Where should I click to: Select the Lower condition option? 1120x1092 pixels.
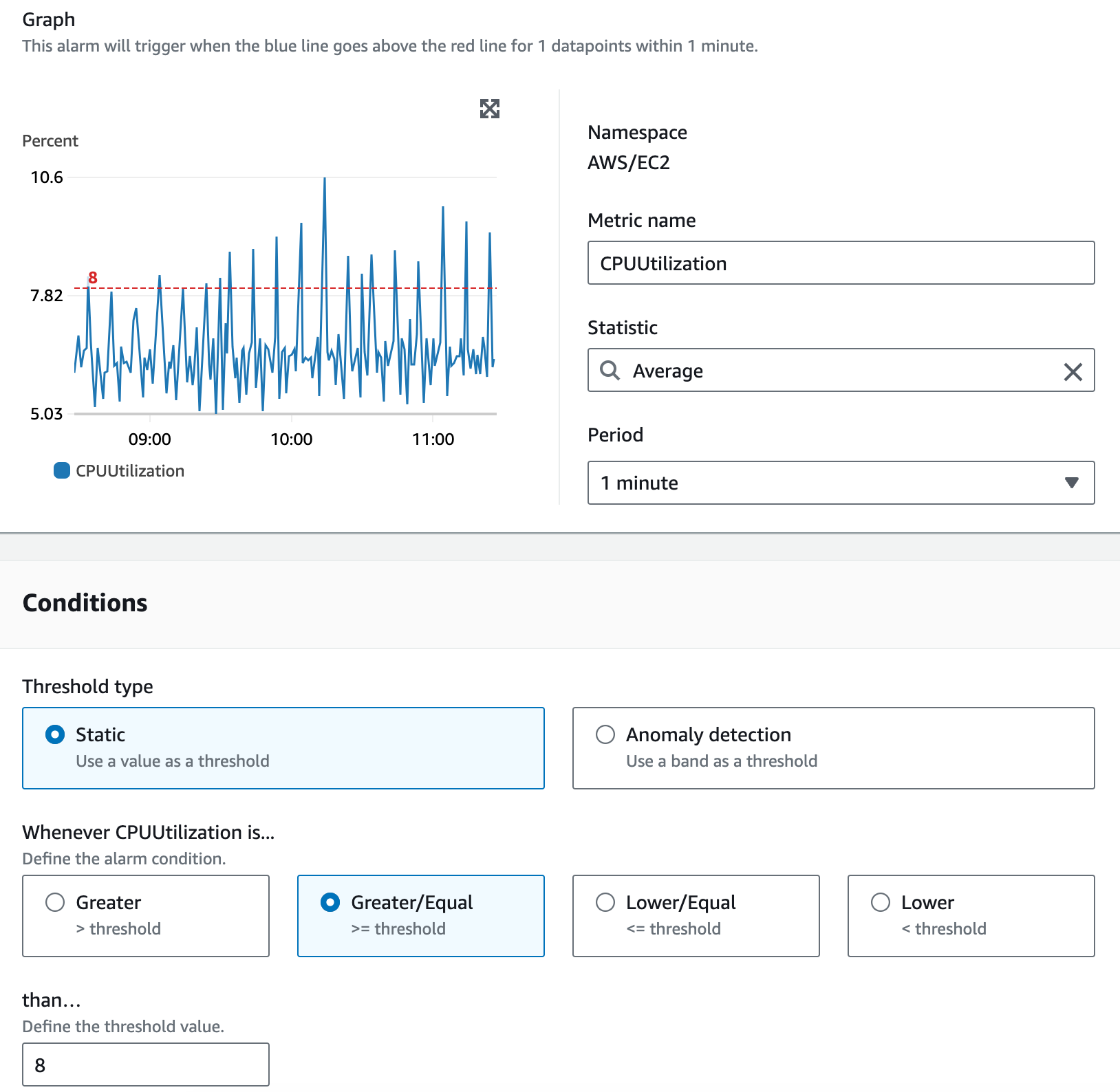(881, 902)
